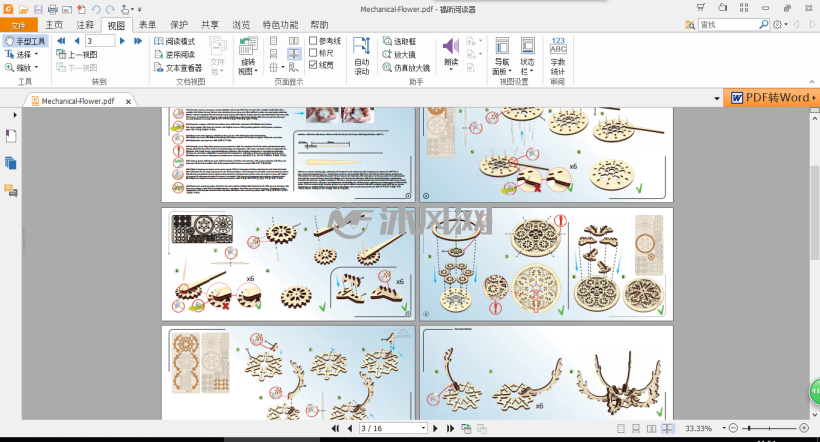820x442 pixels.
Task: Go to next page arrow in ribbon
Action: (122, 41)
